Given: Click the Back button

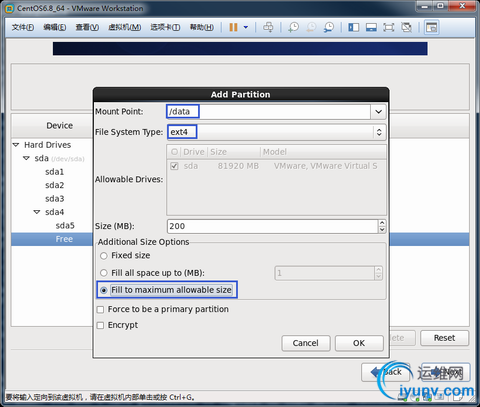Looking at the screenshot, I should pos(385,372).
